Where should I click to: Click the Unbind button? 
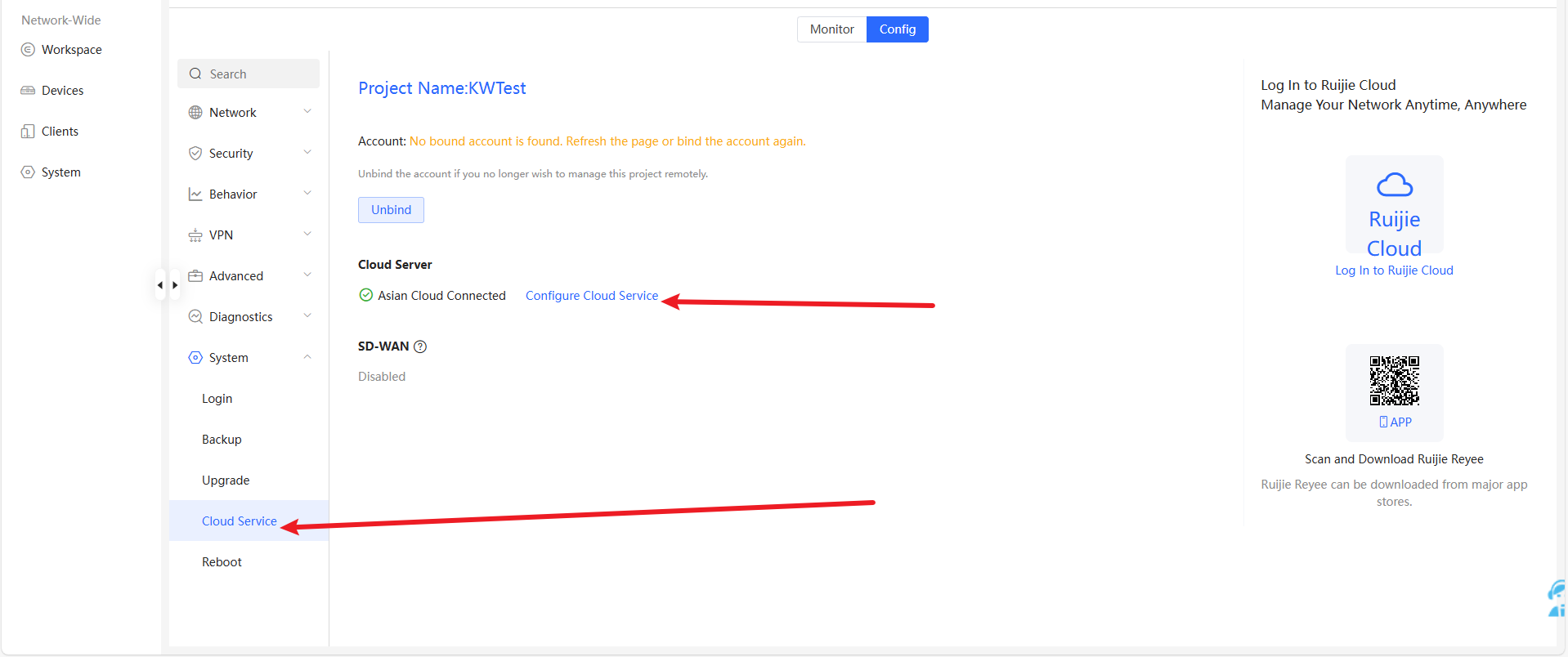[391, 210]
